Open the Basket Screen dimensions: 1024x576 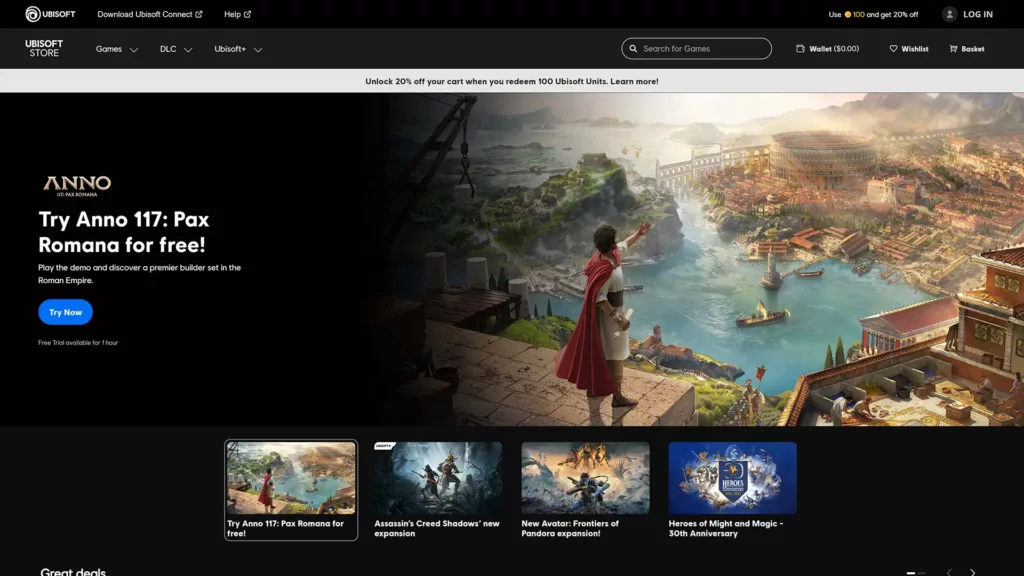click(x=964, y=48)
